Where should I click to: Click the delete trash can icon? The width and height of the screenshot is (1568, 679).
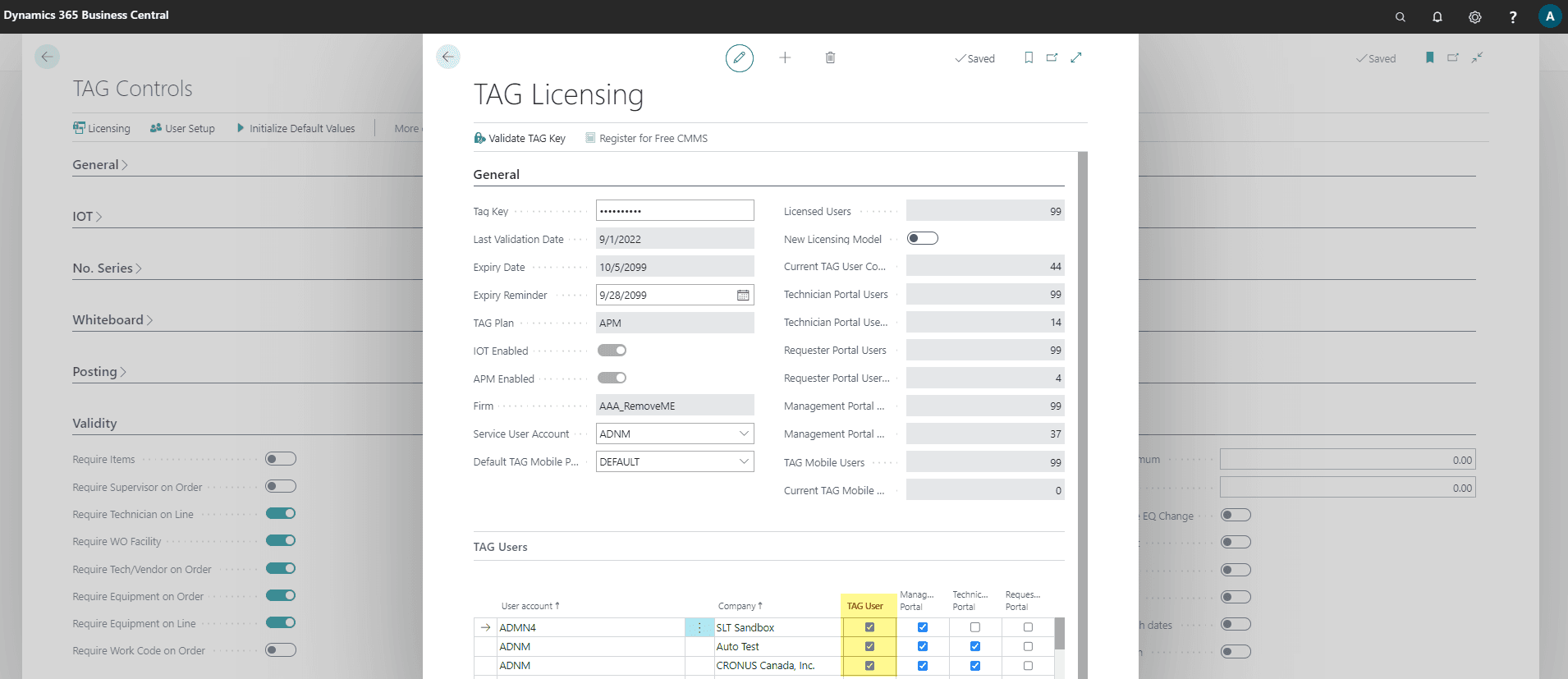point(830,57)
